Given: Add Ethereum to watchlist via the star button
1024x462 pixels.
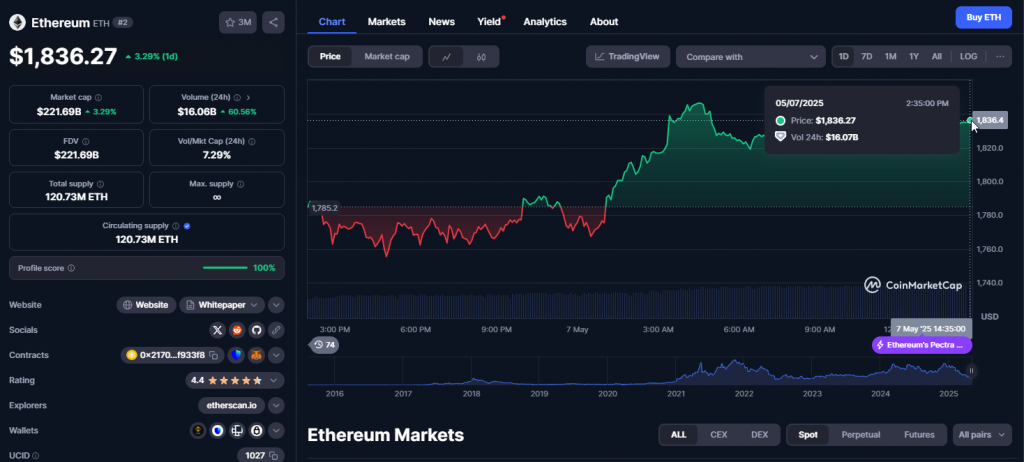Looking at the screenshot, I should click(x=238, y=22).
